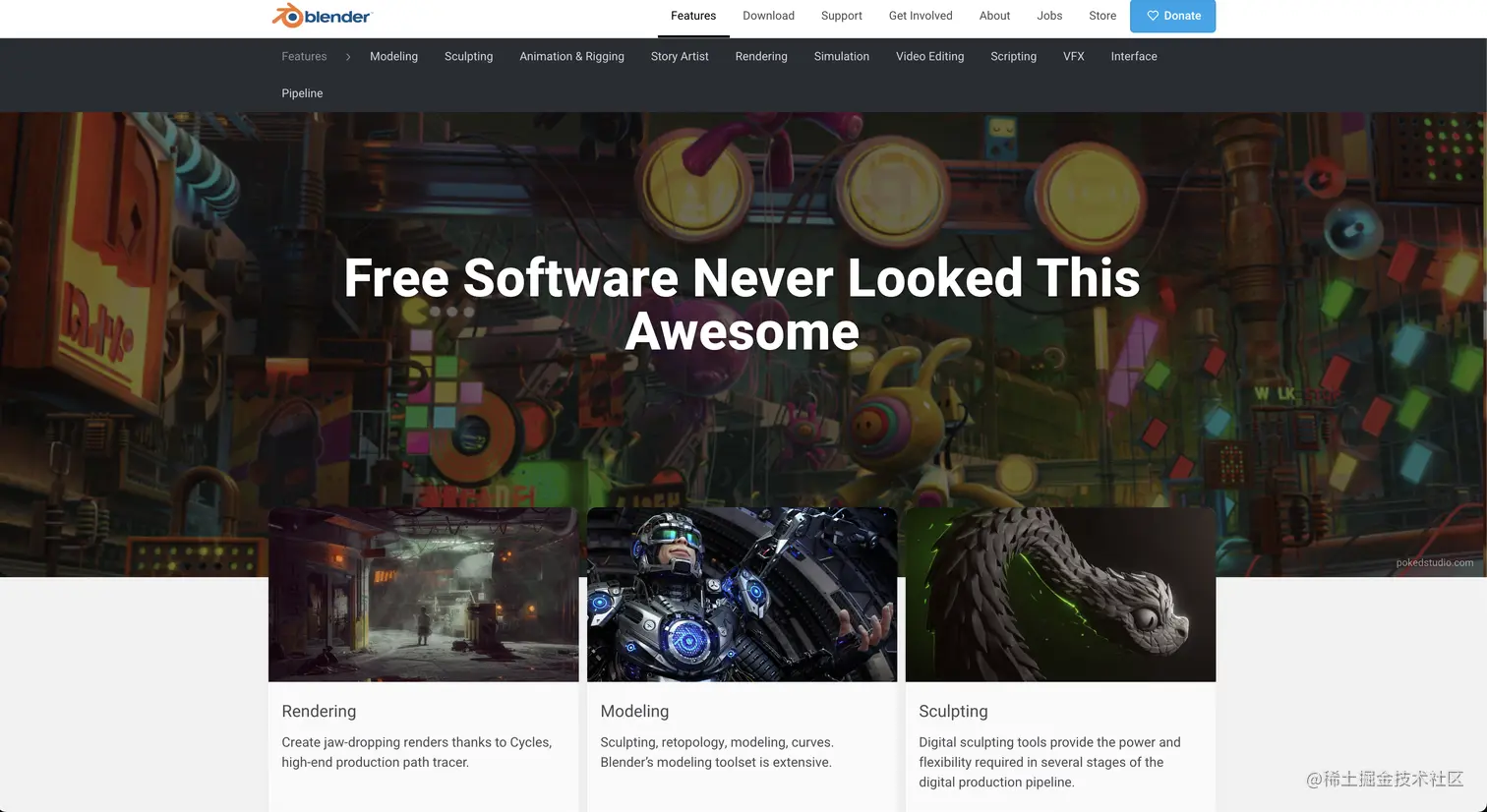1487x812 pixels.
Task: Click the Sculpting dragon thumbnail image
Action: pos(1060,595)
